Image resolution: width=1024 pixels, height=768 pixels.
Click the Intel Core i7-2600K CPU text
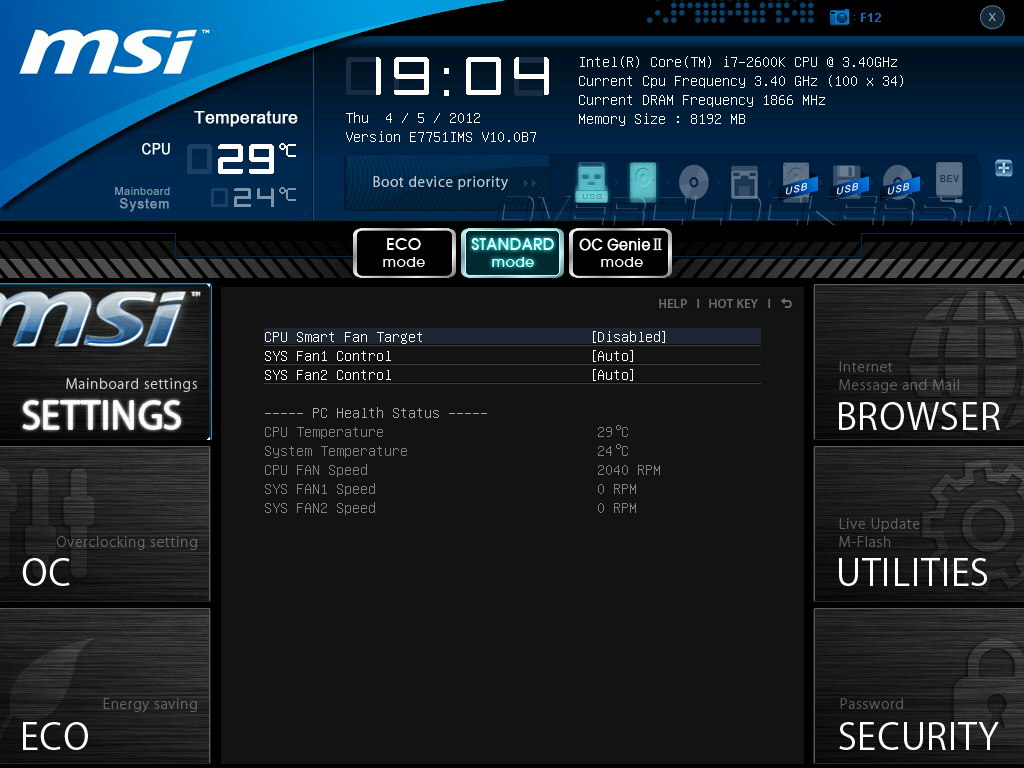pos(738,62)
